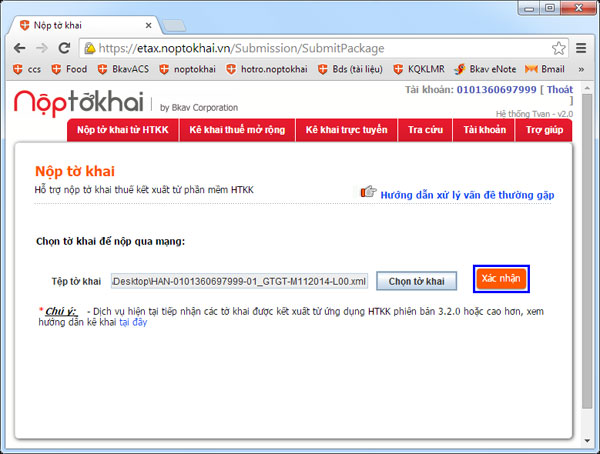Open the Bkav eNote bookmark
Screen dimensions: 600x454
coord(485,69)
